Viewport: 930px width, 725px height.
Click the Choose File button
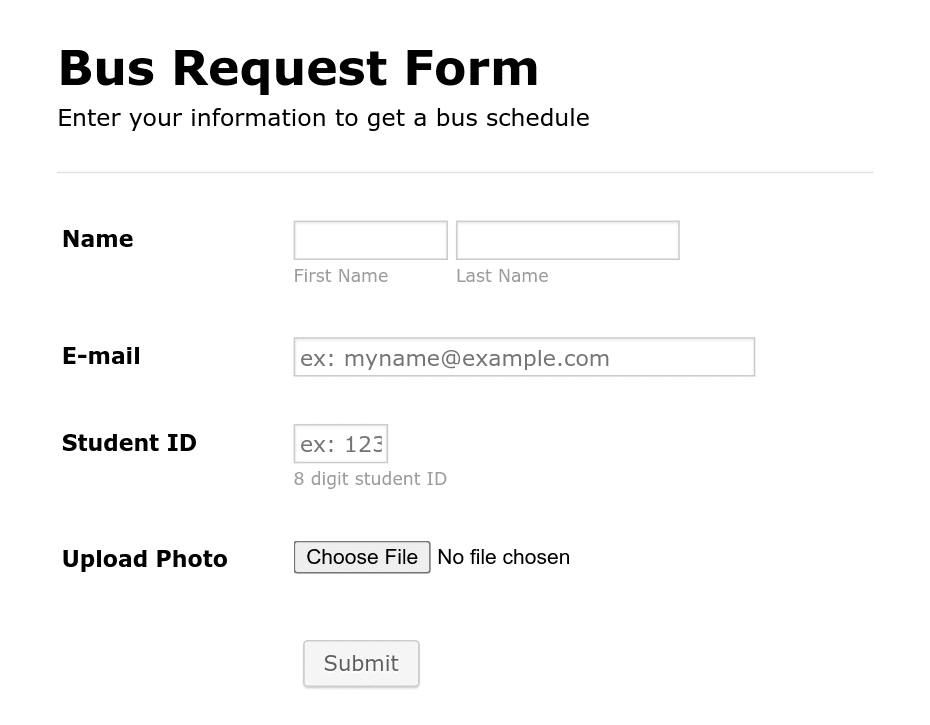pyautogui.click(x=361, y=557)
